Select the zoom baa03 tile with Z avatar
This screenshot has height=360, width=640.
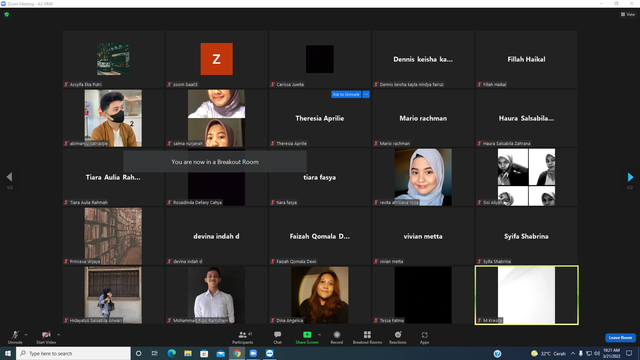tap(216, 59)
